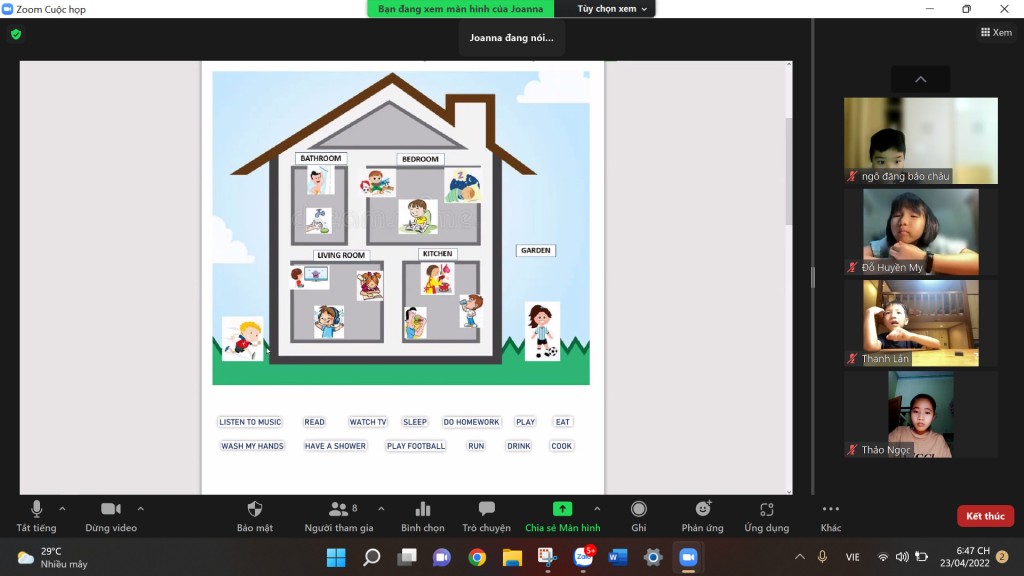The width and height of the screenshot is (1024, 576).
Task: Open Ứng dụng apps icon
Action: click(x=766, y=509)
